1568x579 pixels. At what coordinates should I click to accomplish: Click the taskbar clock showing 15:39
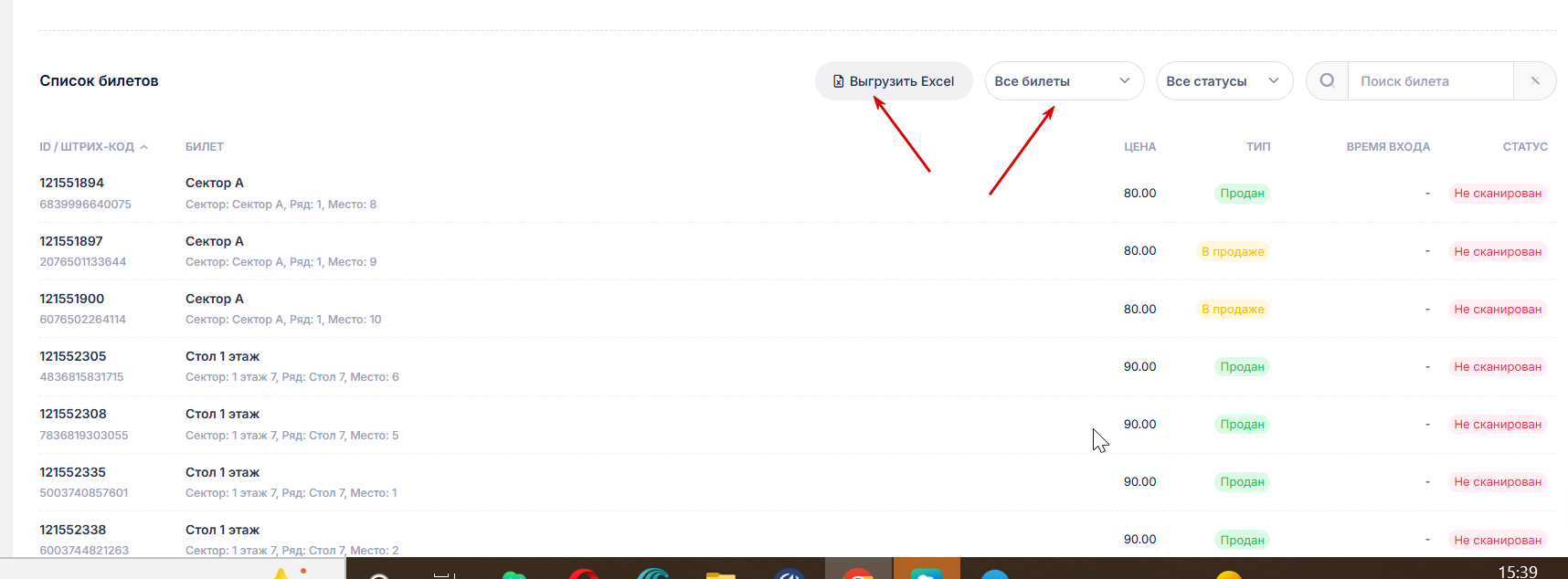[1518, 572]
